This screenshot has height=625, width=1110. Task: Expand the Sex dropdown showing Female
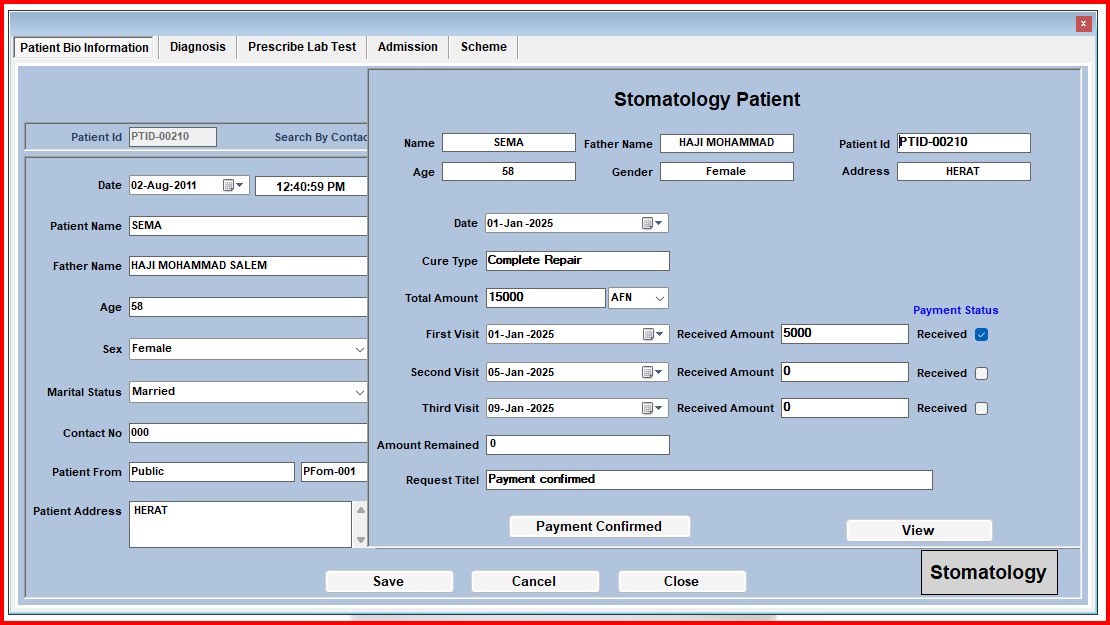click(x=359, y=349)
